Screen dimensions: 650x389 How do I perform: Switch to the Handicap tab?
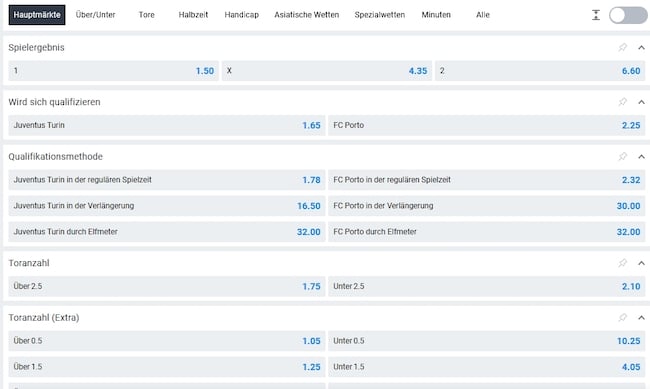coord(242,15)
